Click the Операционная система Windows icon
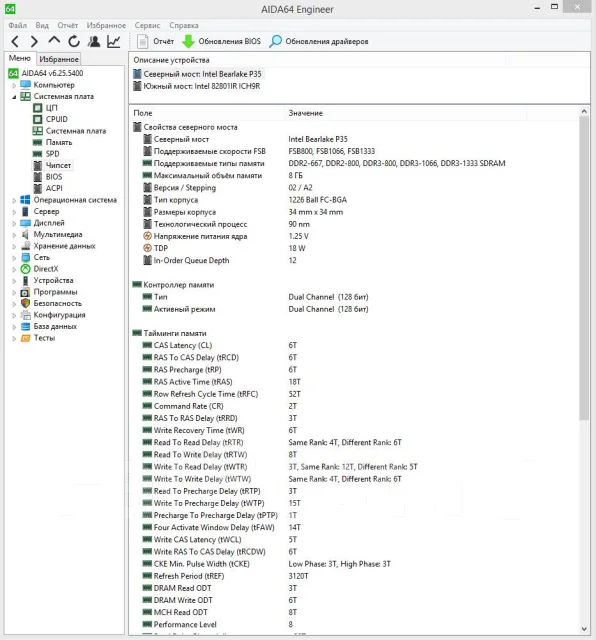596x640 pixels. (25, 200)
